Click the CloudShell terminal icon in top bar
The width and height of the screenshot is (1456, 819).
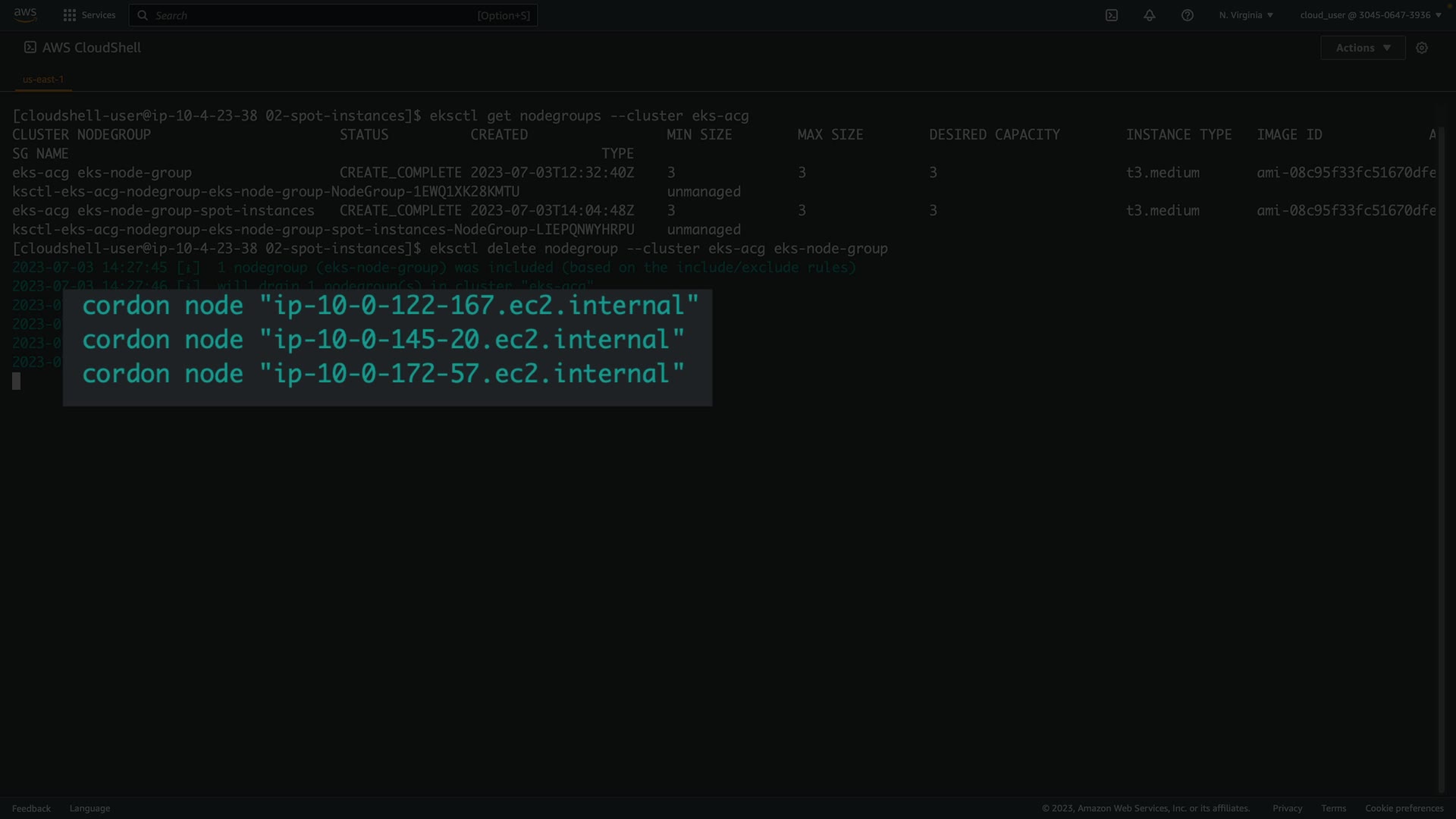[1112, 15]
